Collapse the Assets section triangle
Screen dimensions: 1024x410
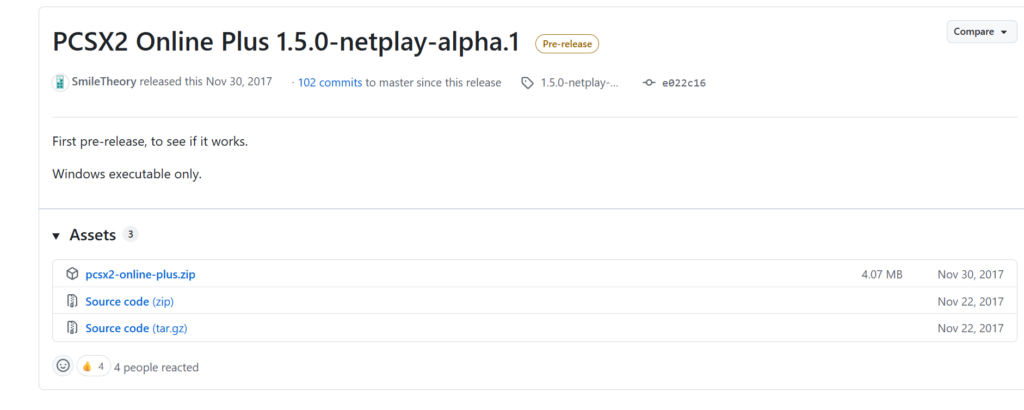[57, 236]
